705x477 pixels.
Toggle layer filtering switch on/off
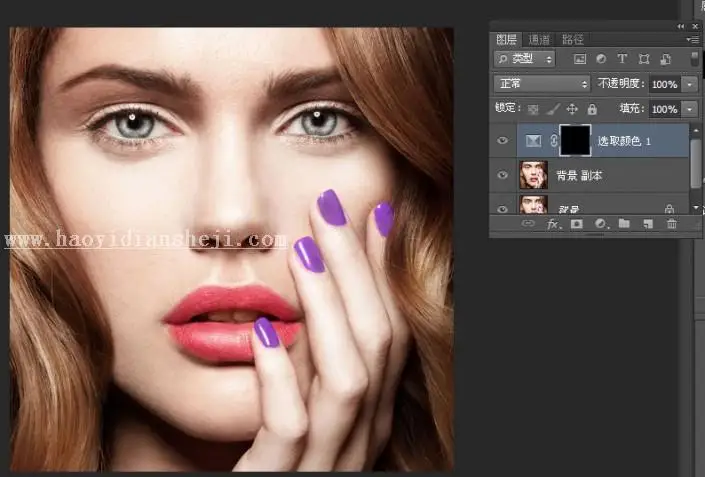(695, 58)
